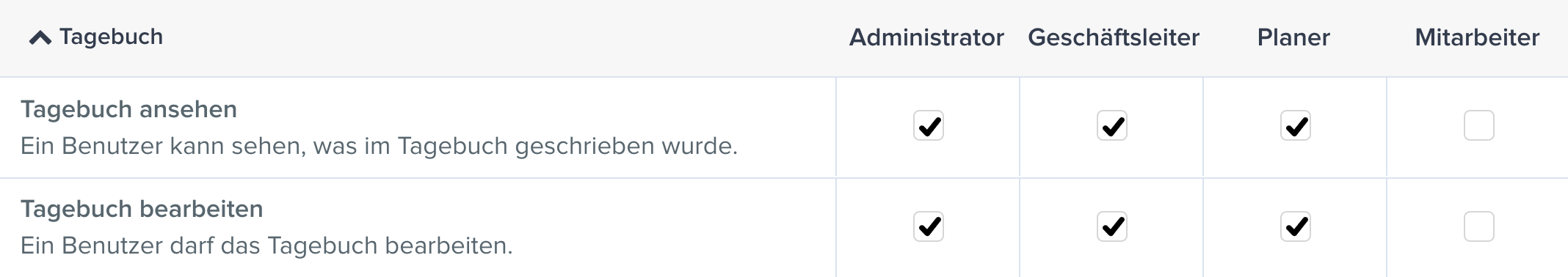Image resolution: width=1568 pixels, height=277 pixels.
Task: Click the Administrator column header
Action: (926, 37)
